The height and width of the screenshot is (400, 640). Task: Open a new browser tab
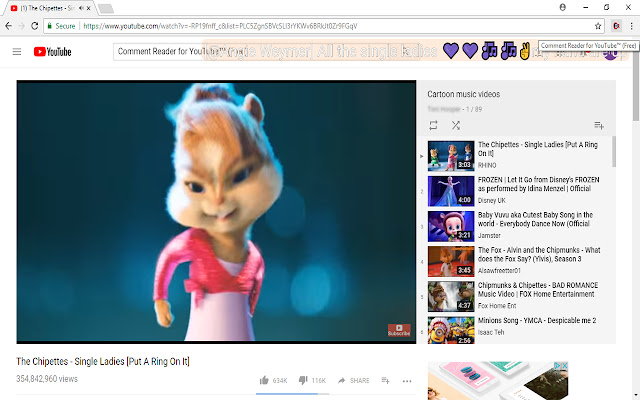click(106, 8)
